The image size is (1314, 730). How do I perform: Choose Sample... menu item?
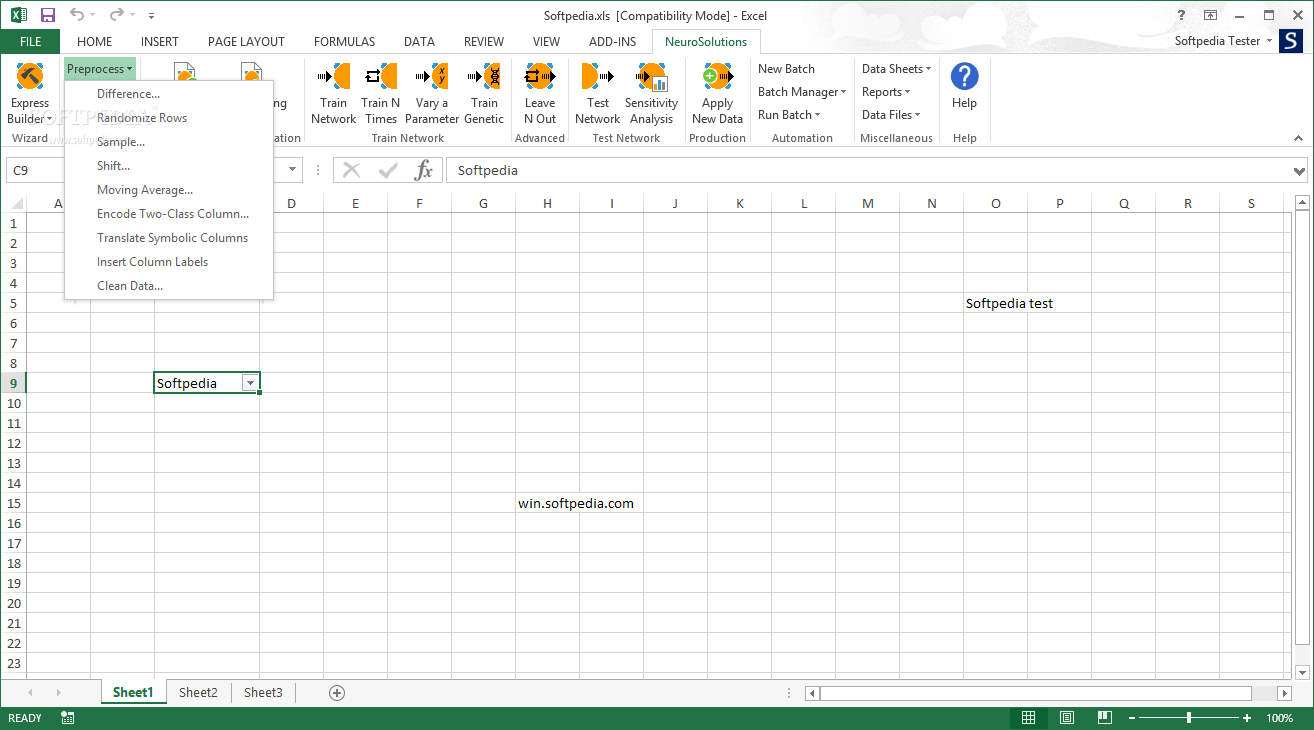(169, 142)
